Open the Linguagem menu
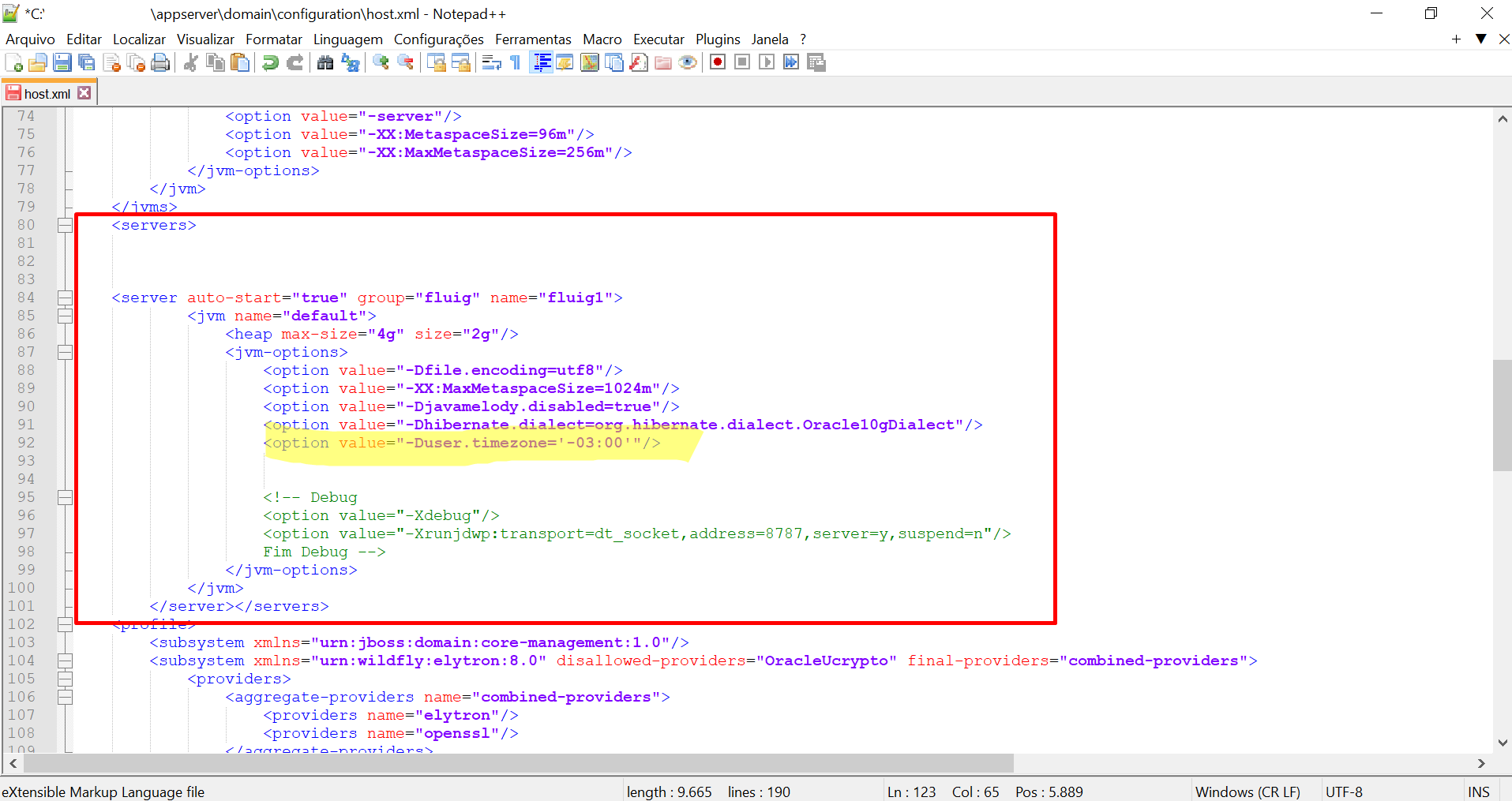The height and width of the screenshot is (801, 1512). point(348,39)
